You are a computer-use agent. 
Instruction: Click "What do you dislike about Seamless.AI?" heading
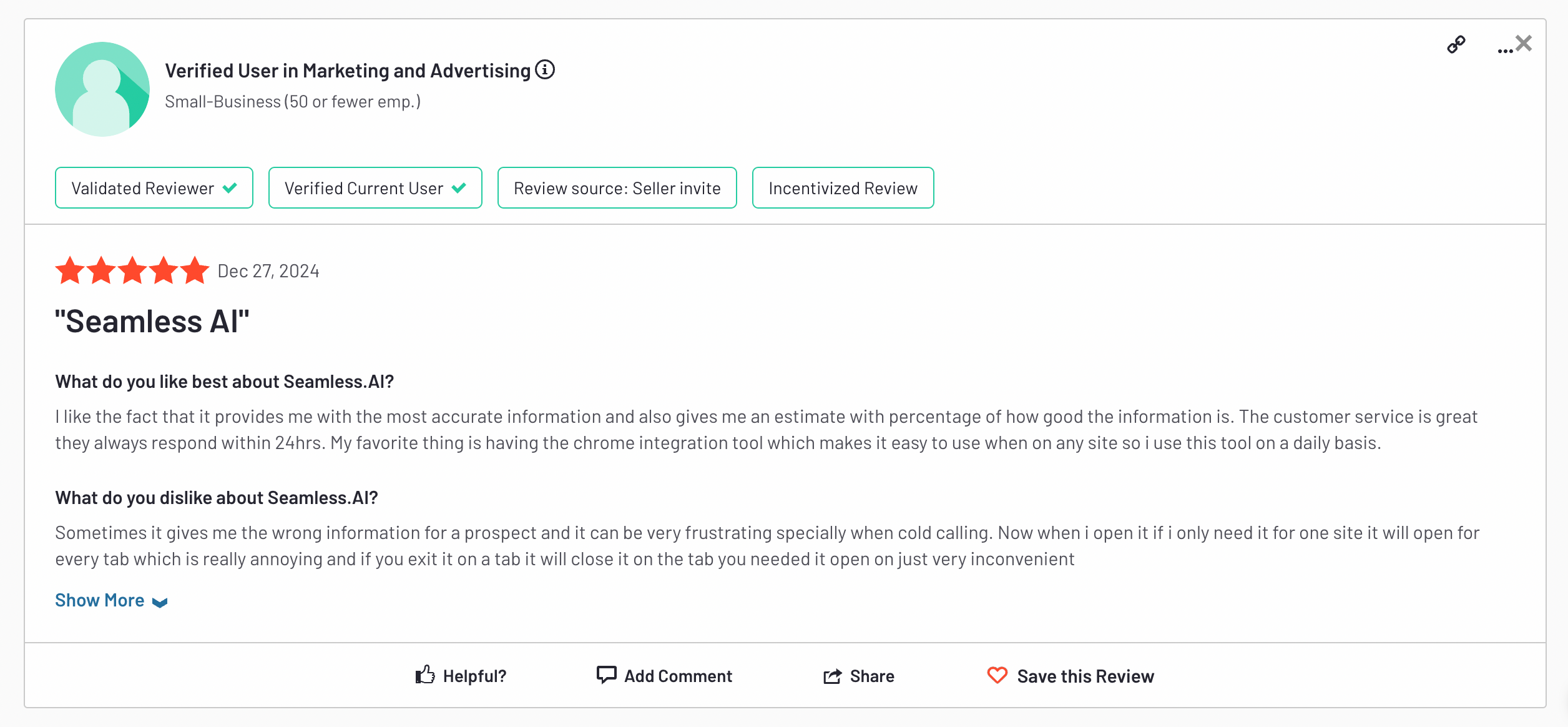coord(217,498)
